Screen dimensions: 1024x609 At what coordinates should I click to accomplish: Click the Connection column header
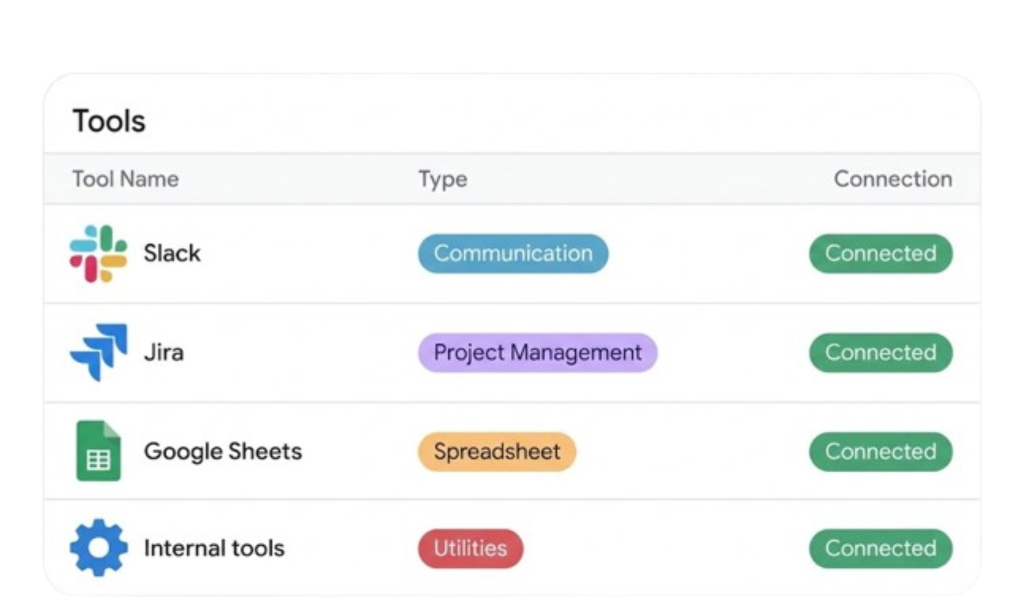coord(893,179)
